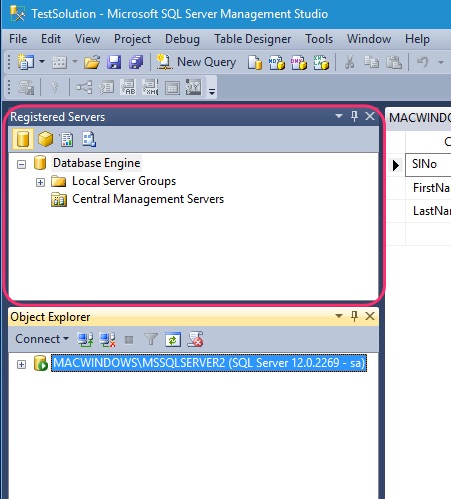Click the Disconnect server icon
This screenshot has height=499, width=451.
pyautogui.click(x=107, y=340)
